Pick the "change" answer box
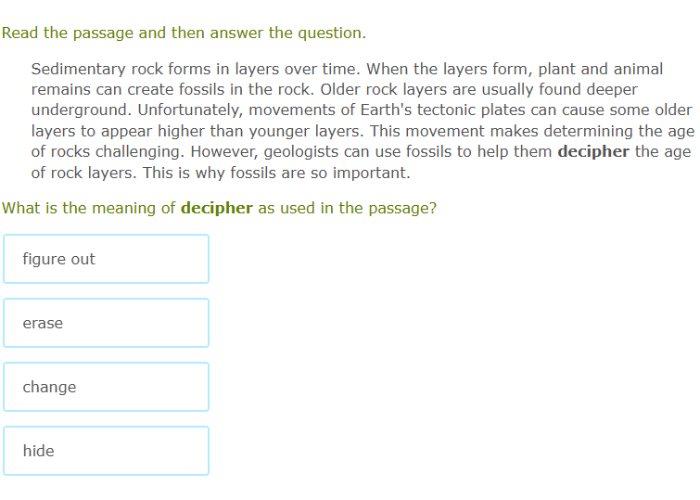The image size is (700, 500). 106,387
